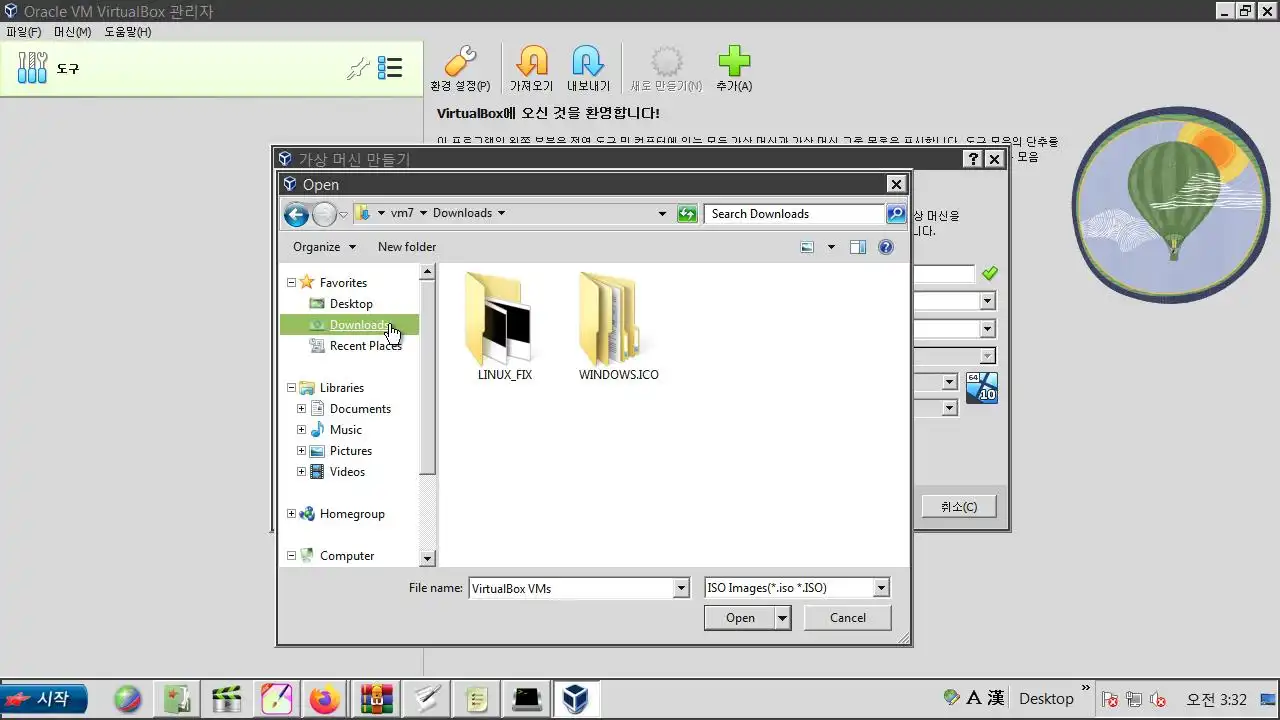Expand the Music library node
This screenshot has width=1280, height=720.
click(x=301, y=430)
